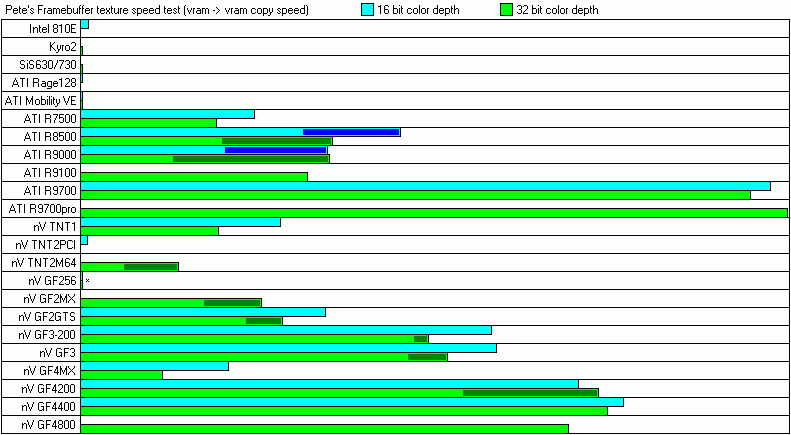Select the nV GF256 row label
791x435 pixels.
(x=53, y=281)
